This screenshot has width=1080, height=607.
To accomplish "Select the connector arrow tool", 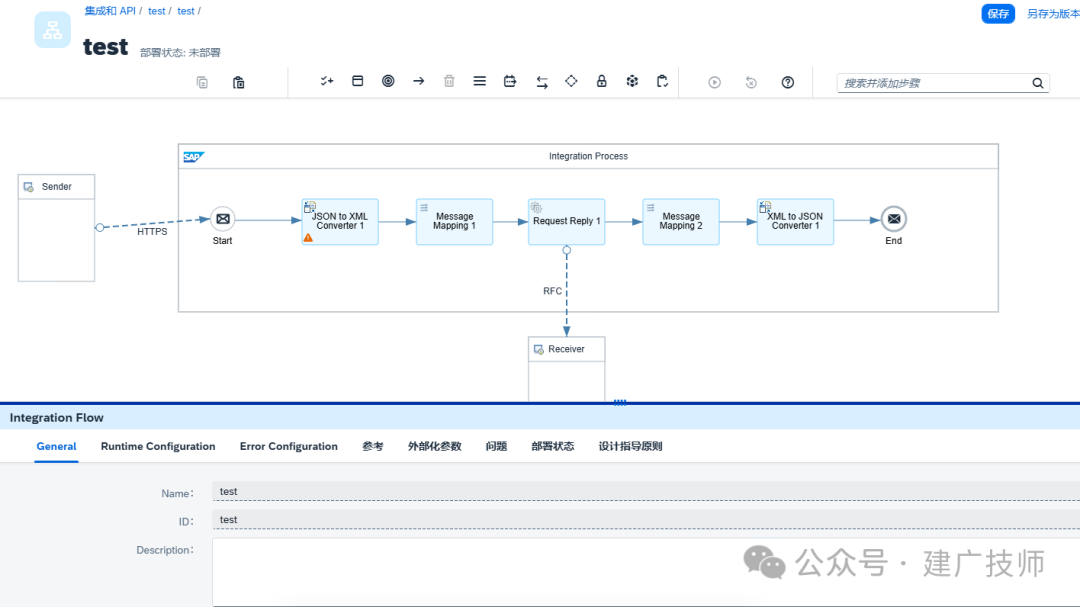I will [x=419, y=81].
